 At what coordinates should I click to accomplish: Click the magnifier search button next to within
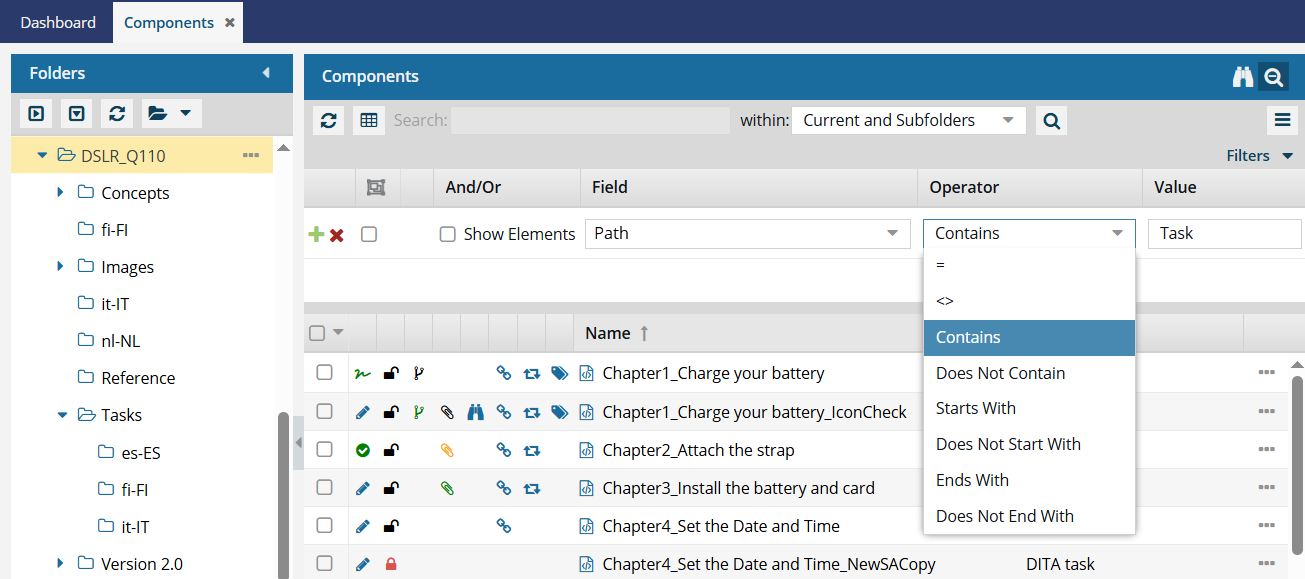tap(1051, 121)
